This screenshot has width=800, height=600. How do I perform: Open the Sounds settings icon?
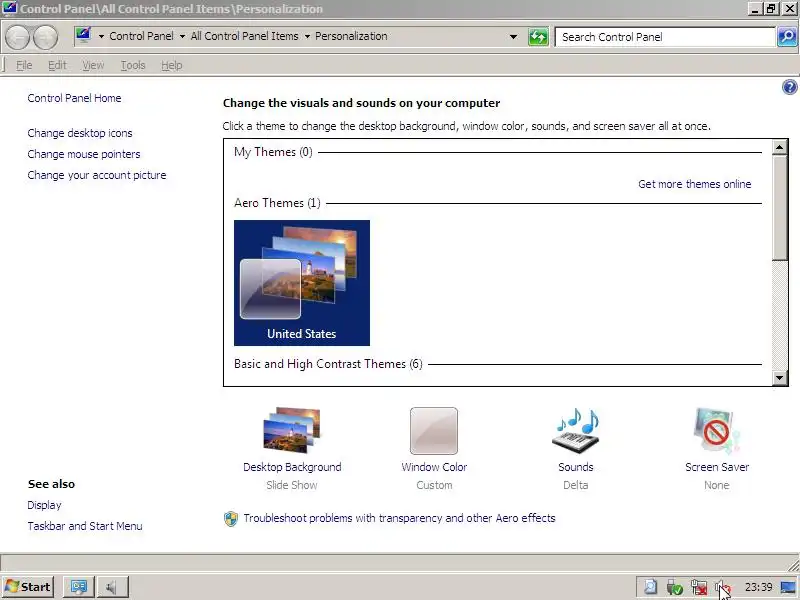click(x=576, y=431)
